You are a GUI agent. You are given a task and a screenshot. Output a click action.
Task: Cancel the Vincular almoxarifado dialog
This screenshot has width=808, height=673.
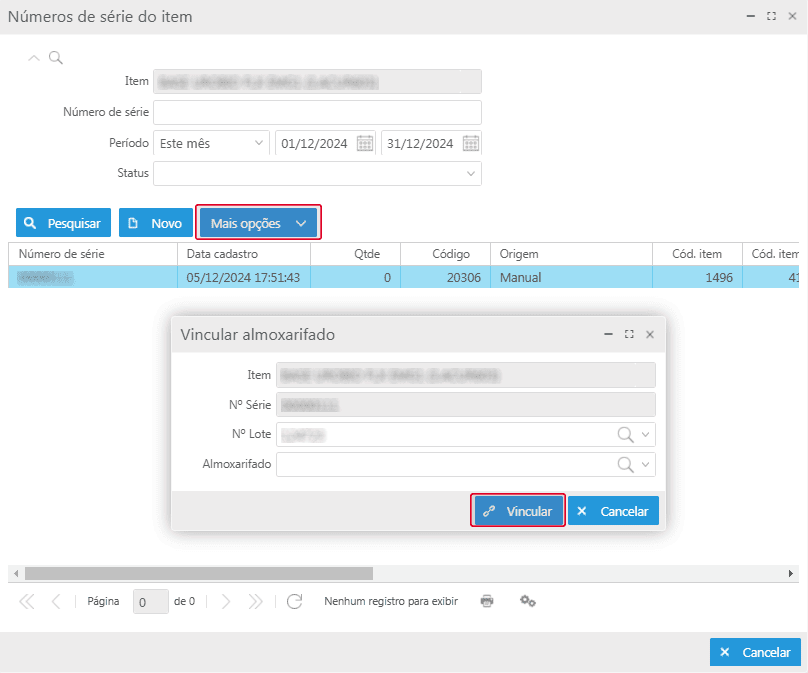click(x=613, y=511)
